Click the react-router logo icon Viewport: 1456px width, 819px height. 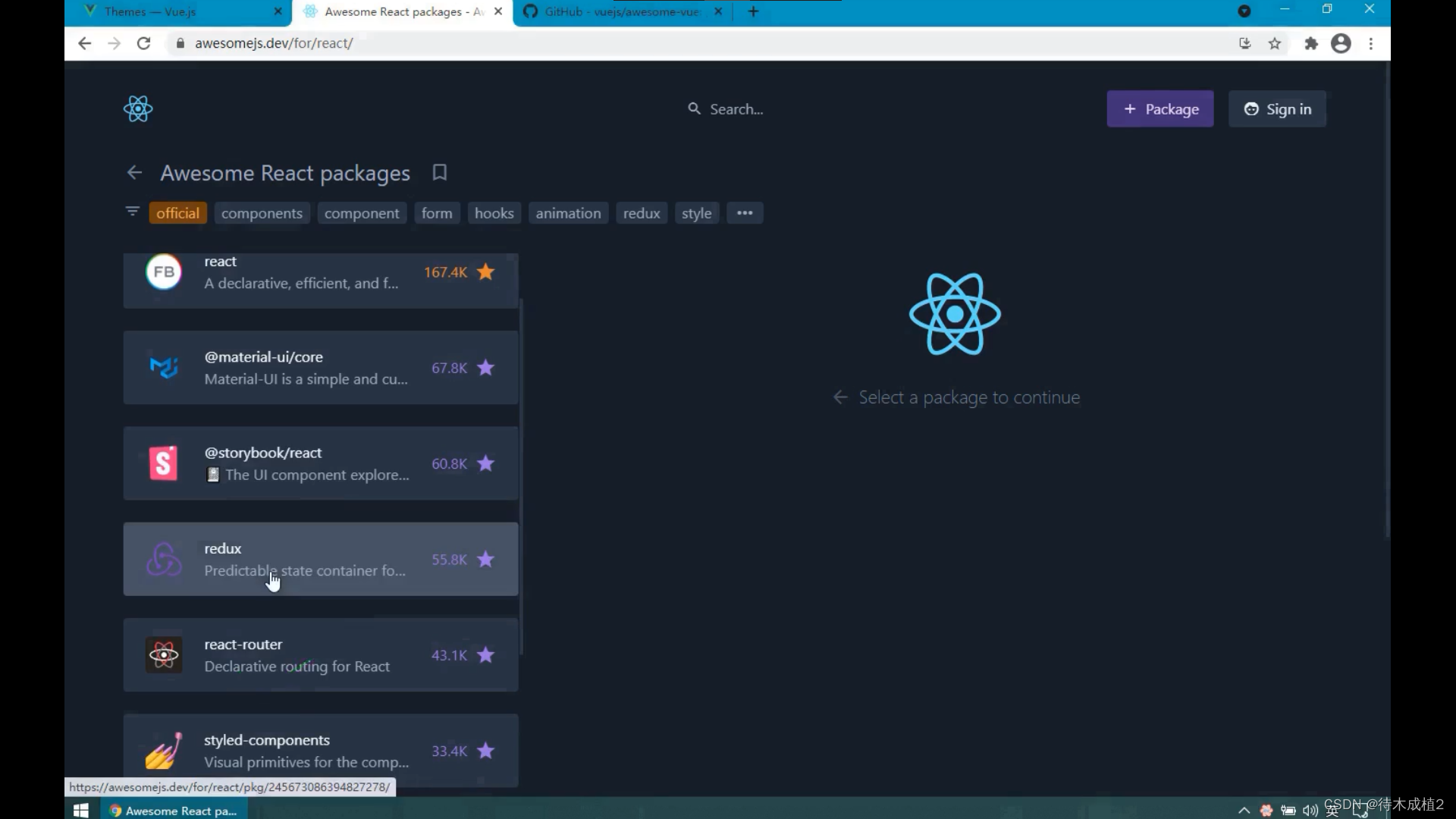pos(164,655)
